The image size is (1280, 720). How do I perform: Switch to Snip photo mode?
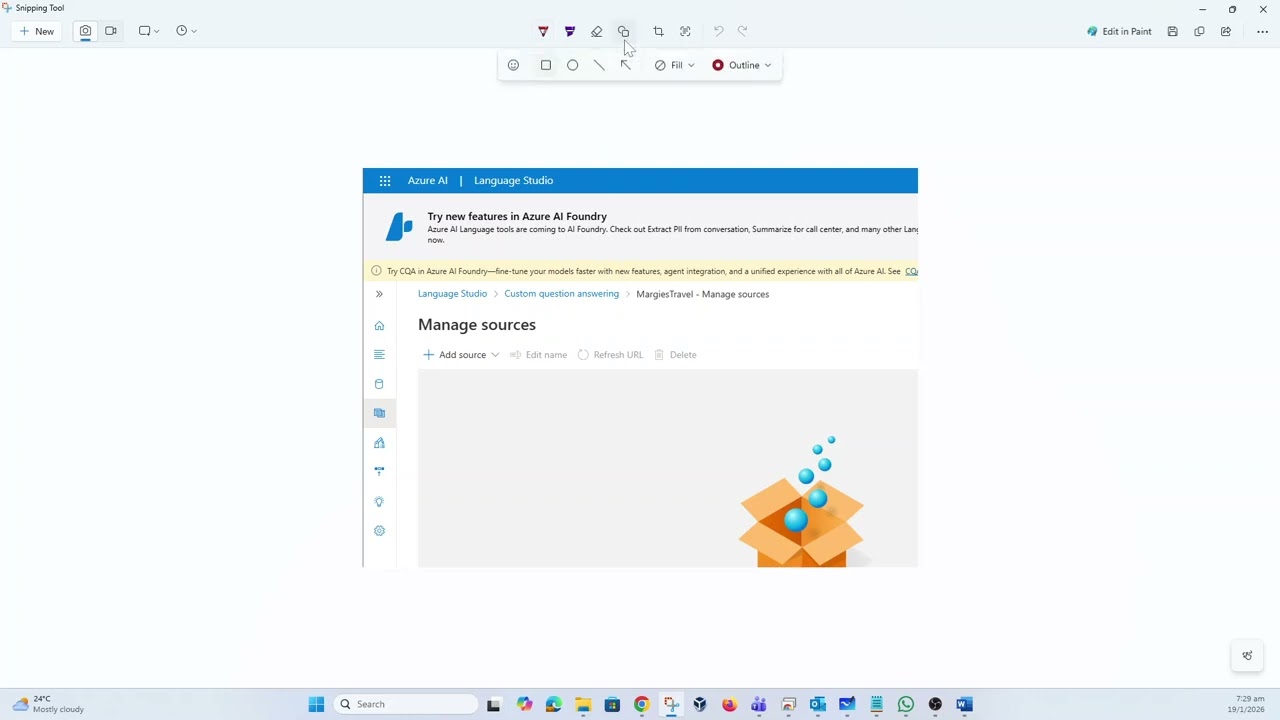[85, 31]
